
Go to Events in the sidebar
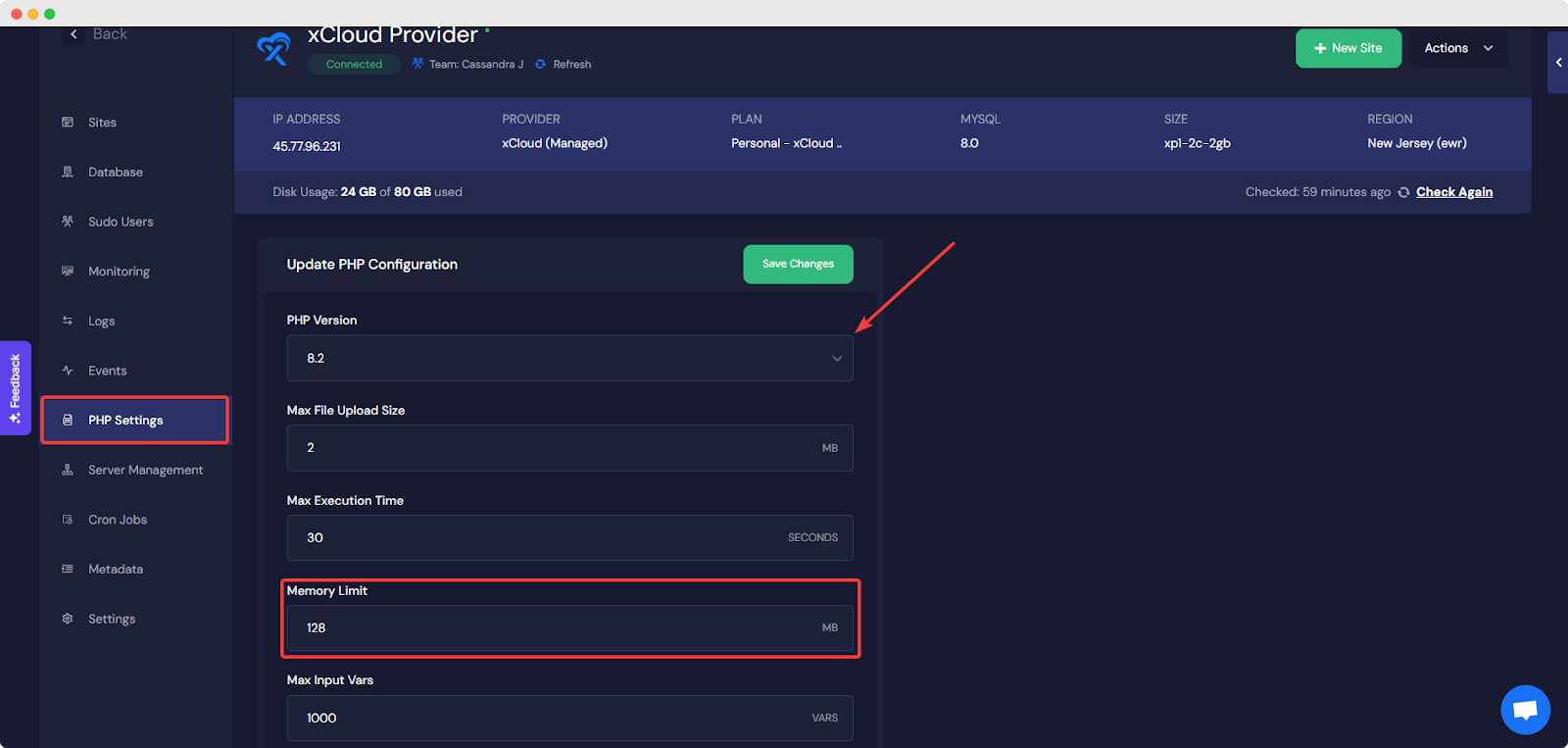[x=107, y=371]
